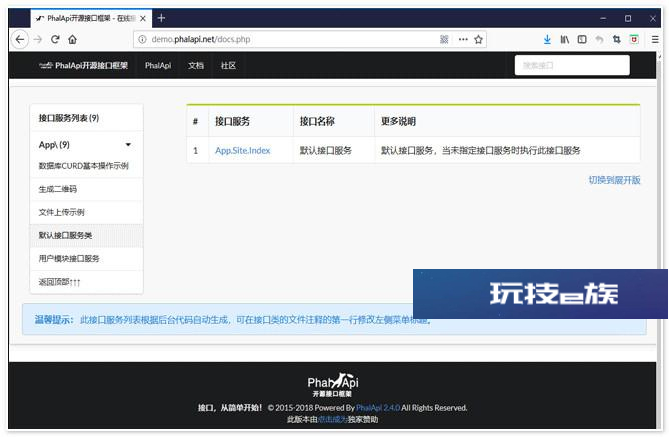Click the PhalApi footer logo
The height and width of the screenshot is (437, 669).
[332, 385]
